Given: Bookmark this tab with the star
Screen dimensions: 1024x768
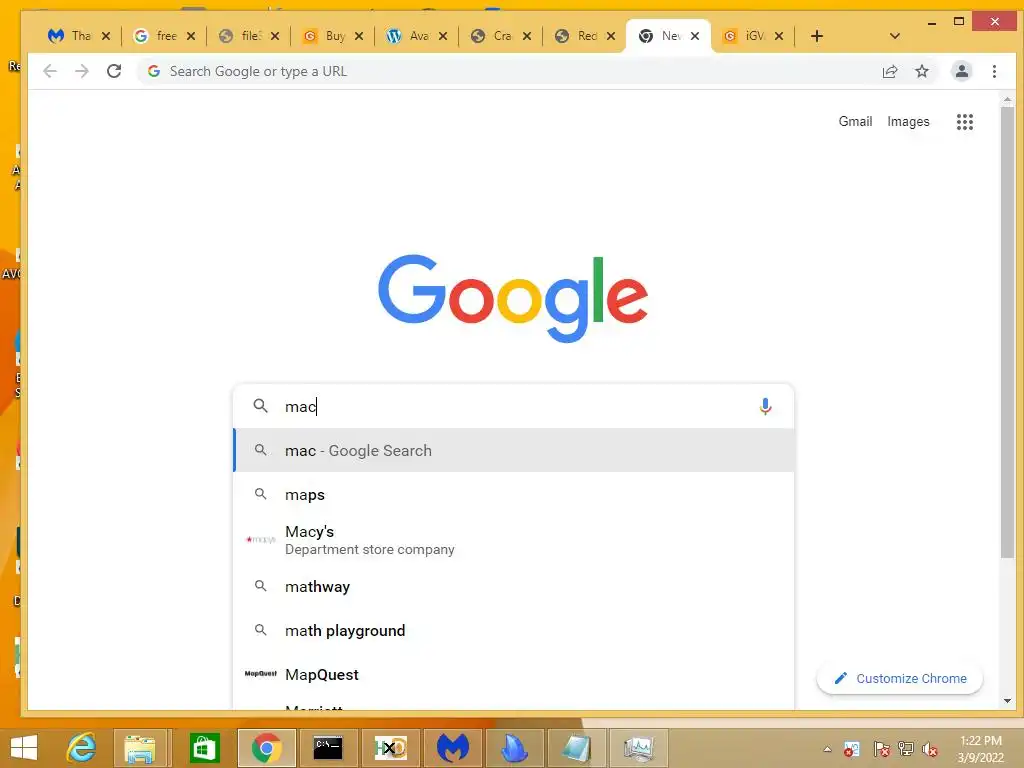Looking at the screenshot, I should [x=921, y=71].
